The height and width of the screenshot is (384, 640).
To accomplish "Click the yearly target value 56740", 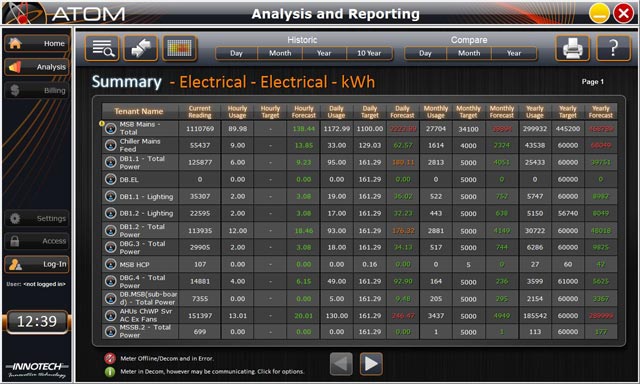I will pos(568,213).
